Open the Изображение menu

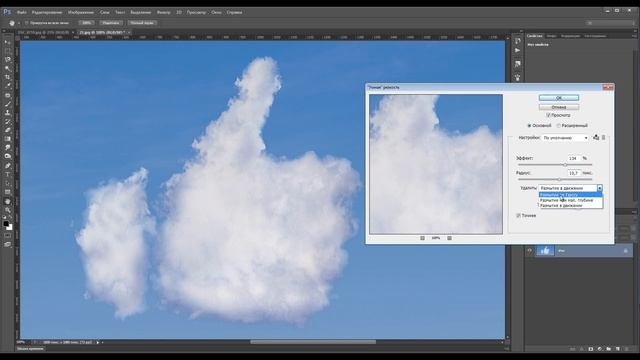tap(81, 12)
